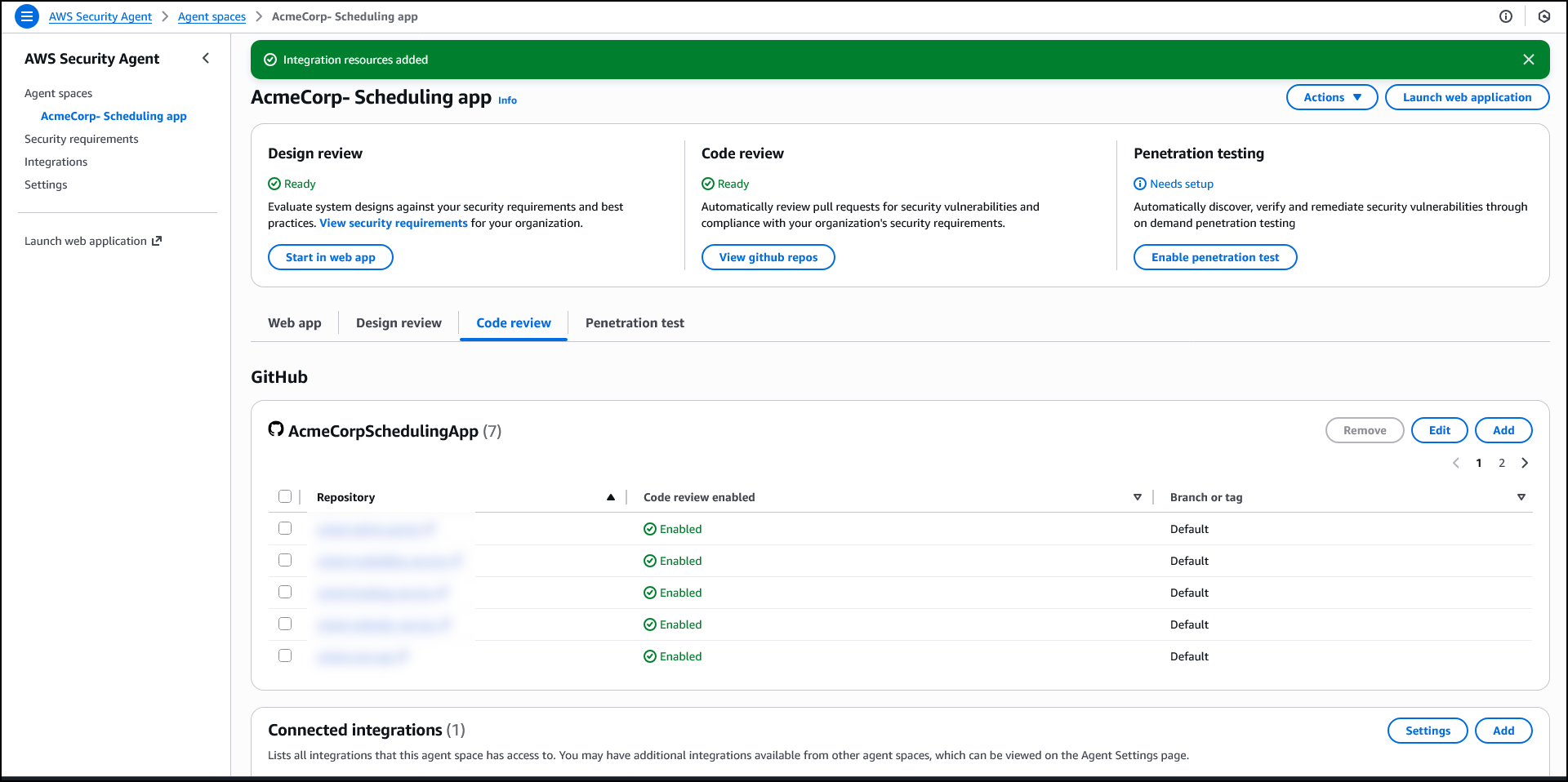Sort ascending by Repository column arrow
The width and height of the screenshot is (1568, 782).
610,497
